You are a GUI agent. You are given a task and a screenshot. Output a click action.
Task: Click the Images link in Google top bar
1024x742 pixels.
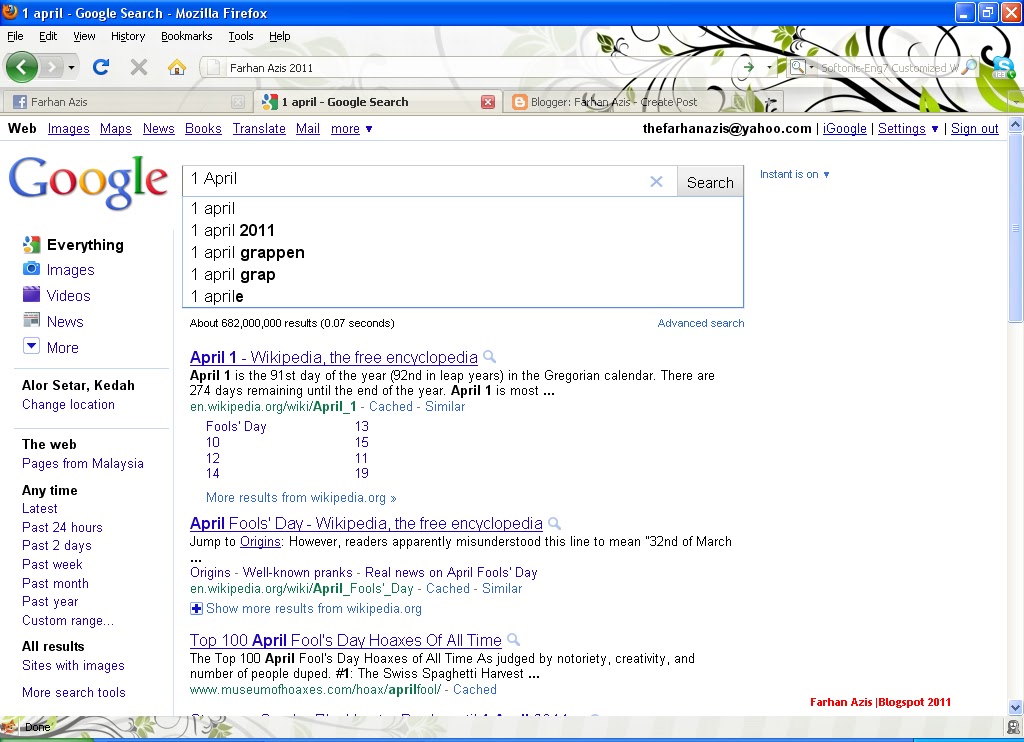69,129
